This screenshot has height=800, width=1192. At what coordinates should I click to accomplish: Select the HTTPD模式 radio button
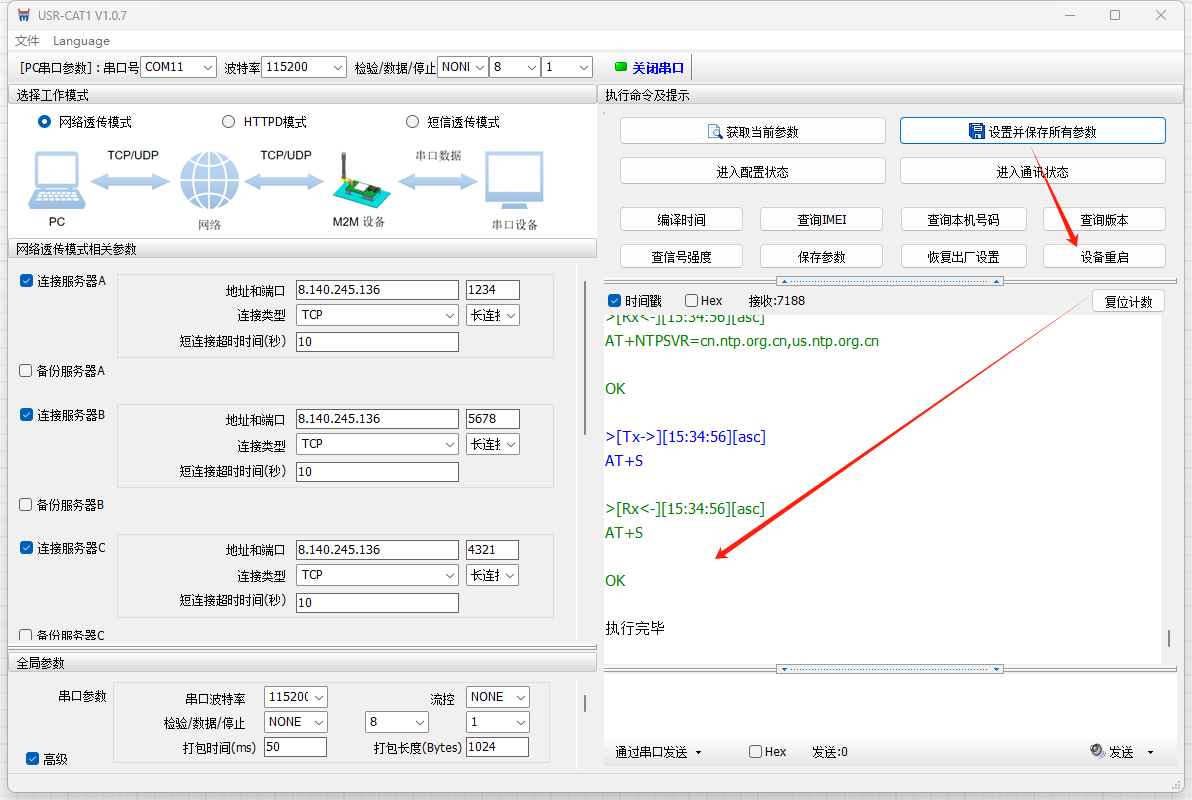click(229, 122)
